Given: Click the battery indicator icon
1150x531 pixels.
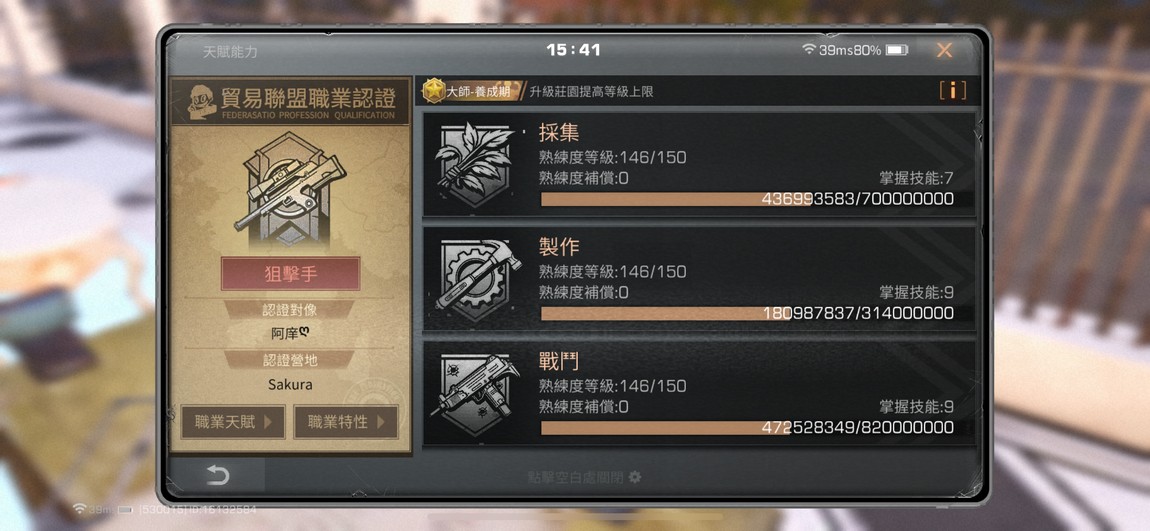Looking at the screenshot, I should (x=897, y=50).
